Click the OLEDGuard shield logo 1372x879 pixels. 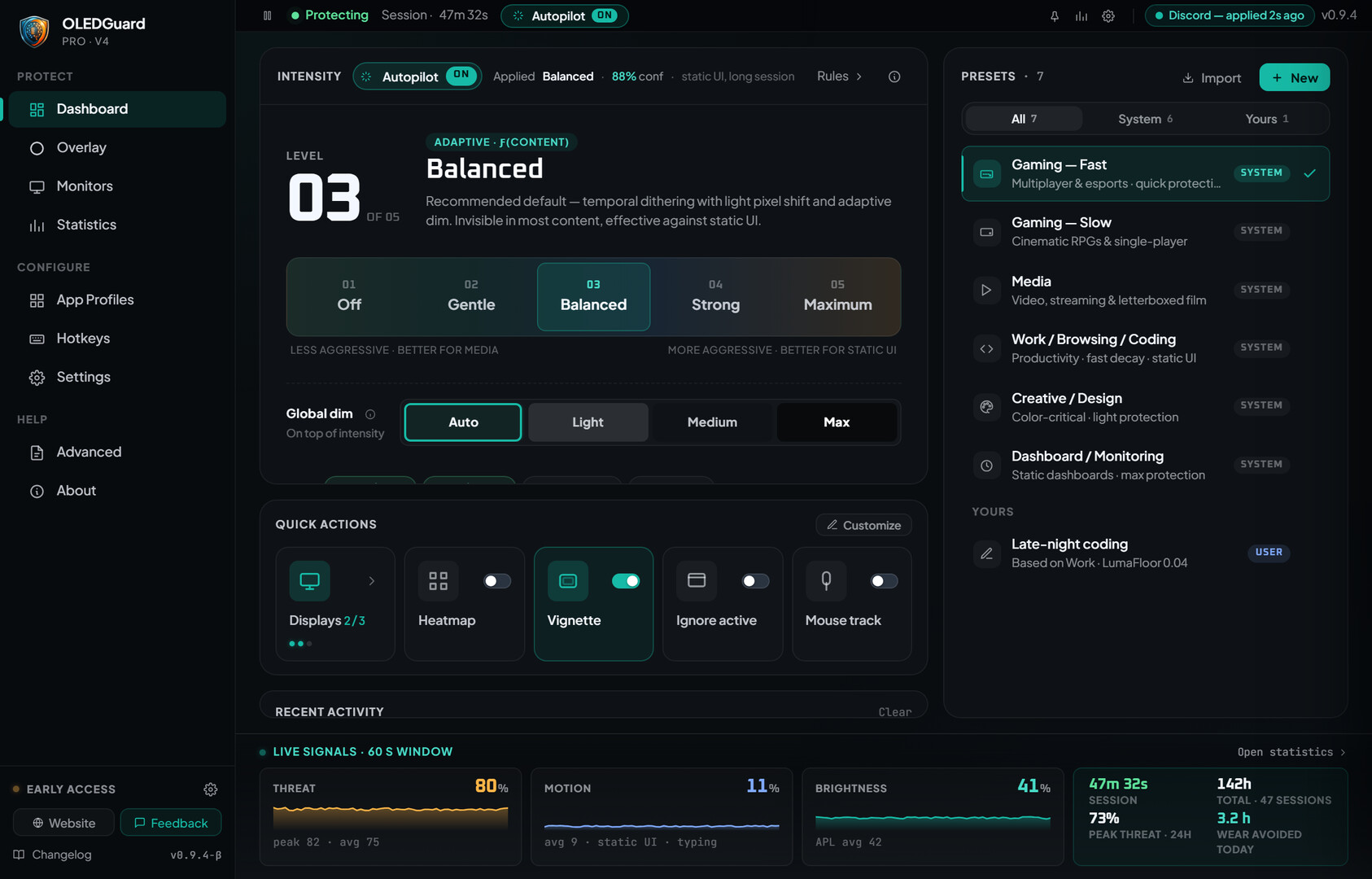(34, 32)
